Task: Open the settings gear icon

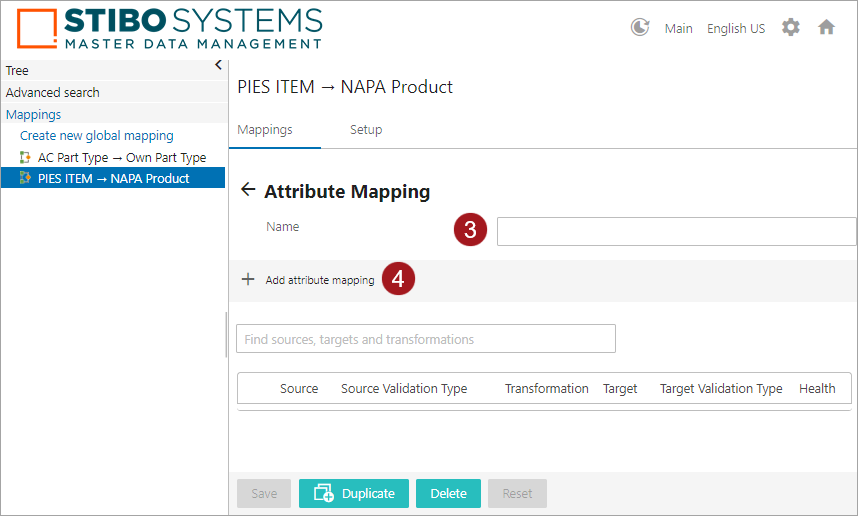Action: (790, 28)
